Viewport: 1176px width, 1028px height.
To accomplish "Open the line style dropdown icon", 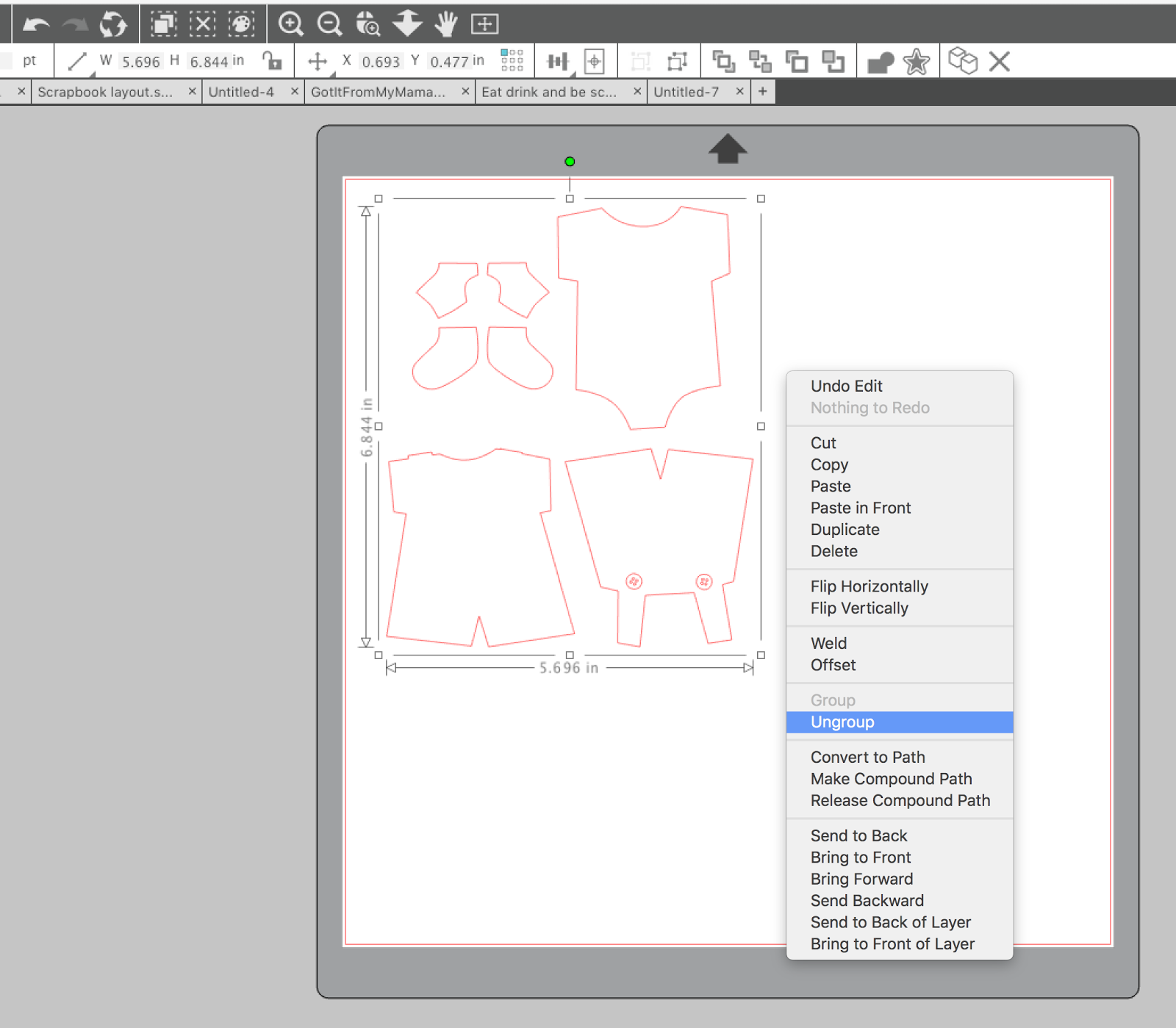I will (x=78, y=62).
